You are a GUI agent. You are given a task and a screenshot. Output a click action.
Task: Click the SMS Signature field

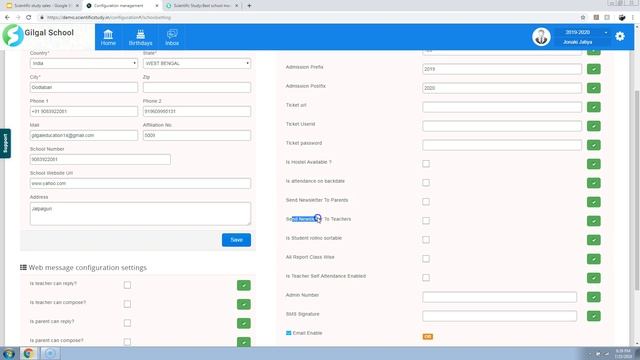coord(500,316)
